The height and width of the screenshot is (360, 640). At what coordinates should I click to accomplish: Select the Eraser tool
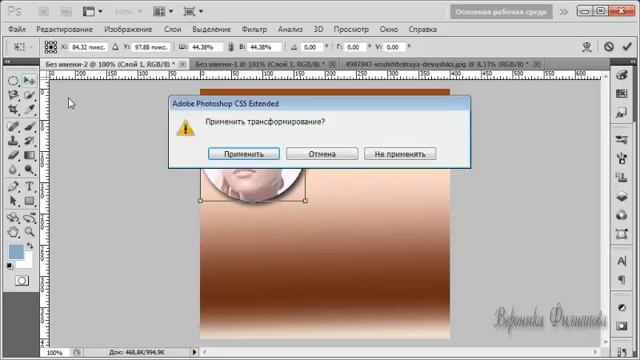tap(13, 156)
